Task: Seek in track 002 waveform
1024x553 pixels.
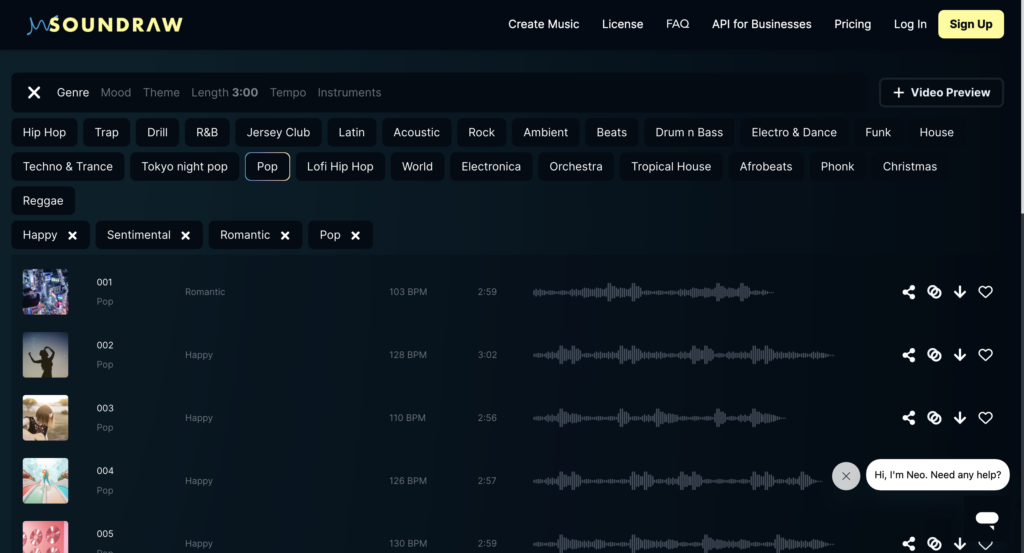Action: click(683, 355)
